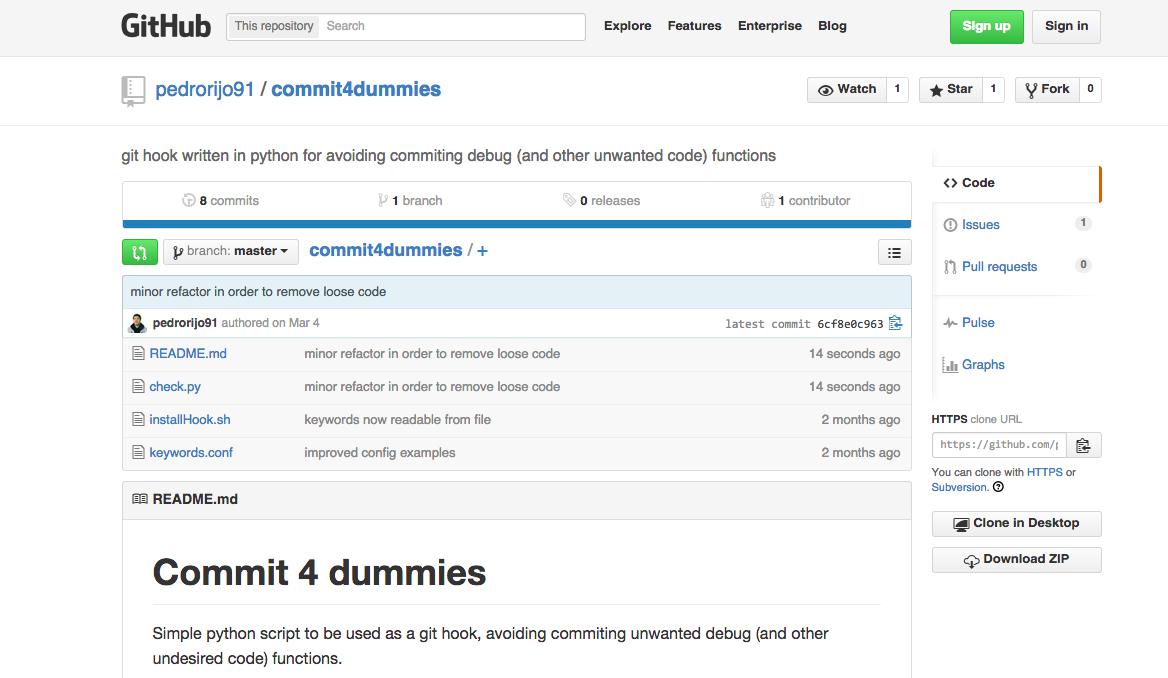Click the book icon in the README.md header
The image size is (1168, 678).
[139, 499]
